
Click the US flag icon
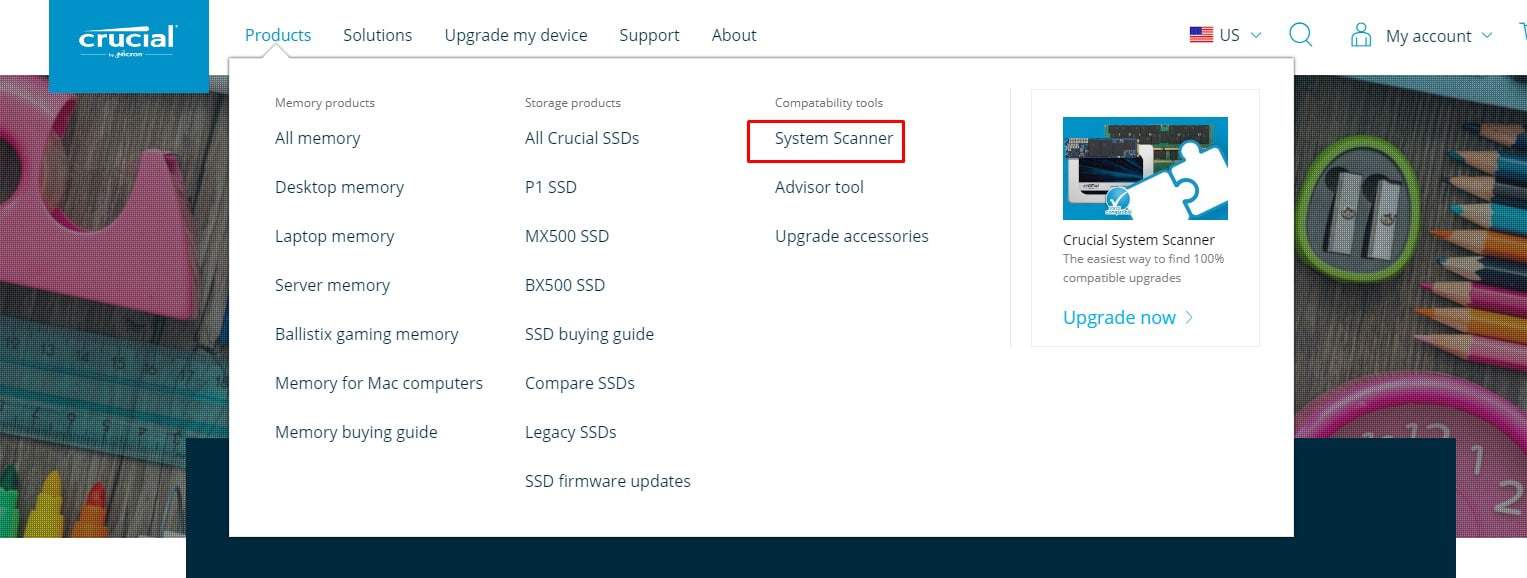click(x=1200, y=35)
